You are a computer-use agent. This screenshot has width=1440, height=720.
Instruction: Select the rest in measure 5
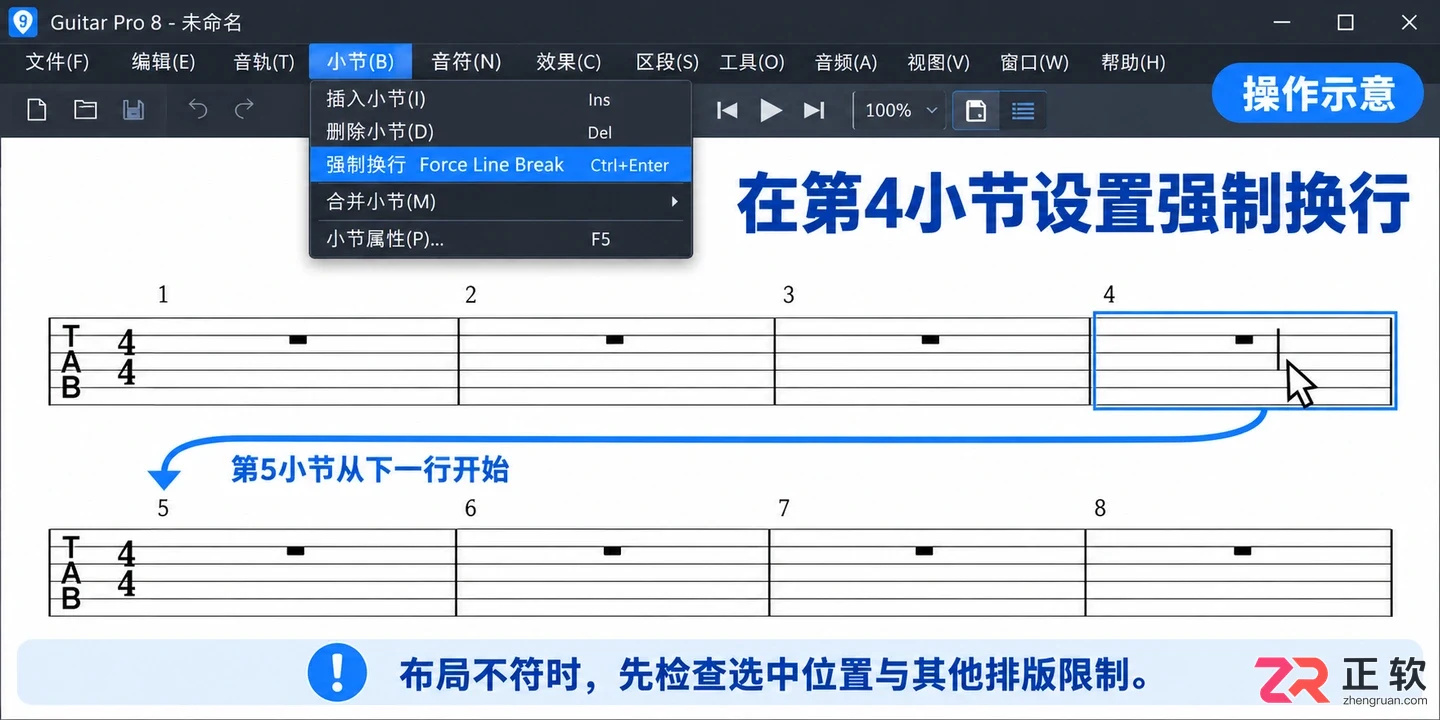296,551
